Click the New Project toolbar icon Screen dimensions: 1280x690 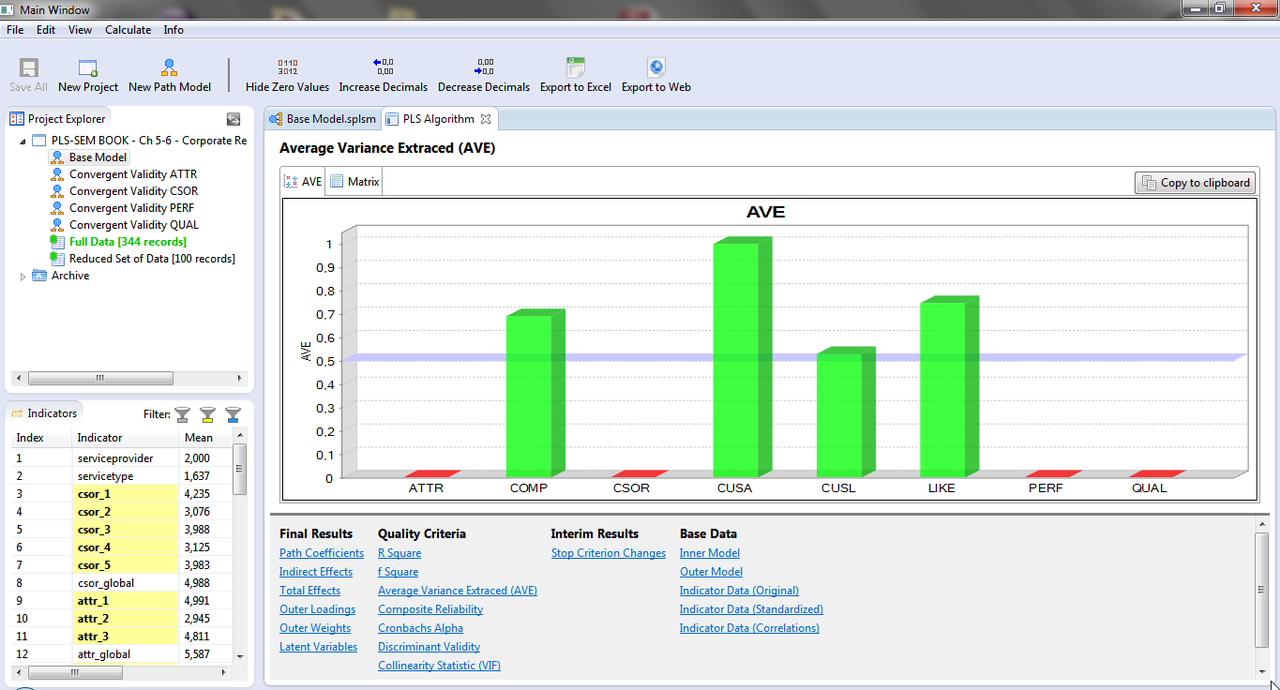coord(88,68)
